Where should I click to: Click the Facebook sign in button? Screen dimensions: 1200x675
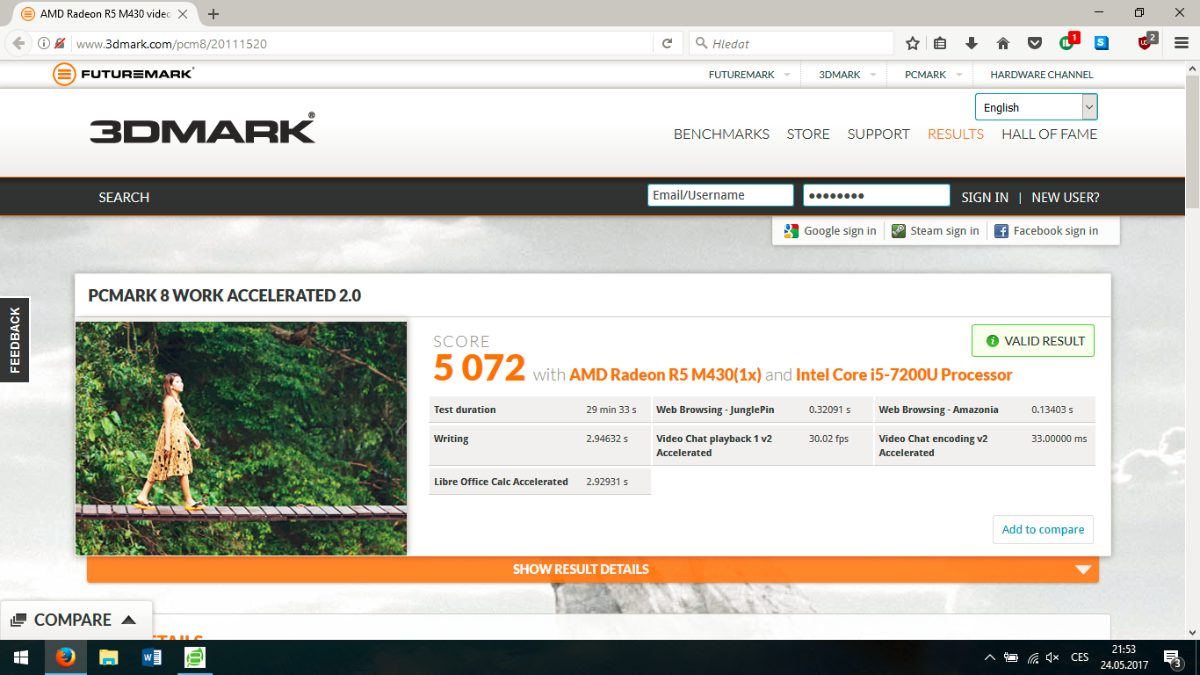pyautogui.click(x=1045, y=231)
